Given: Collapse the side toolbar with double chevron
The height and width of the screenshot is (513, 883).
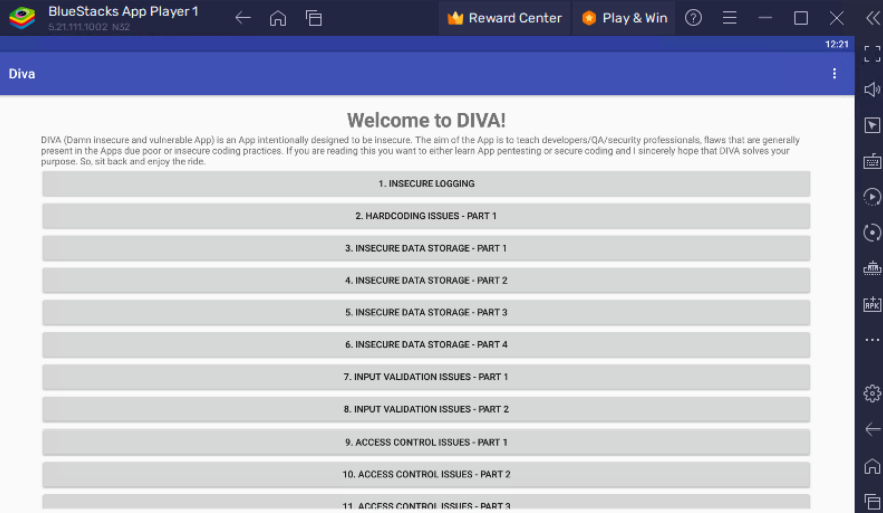Looking at the screenshot, I should 872,18.
